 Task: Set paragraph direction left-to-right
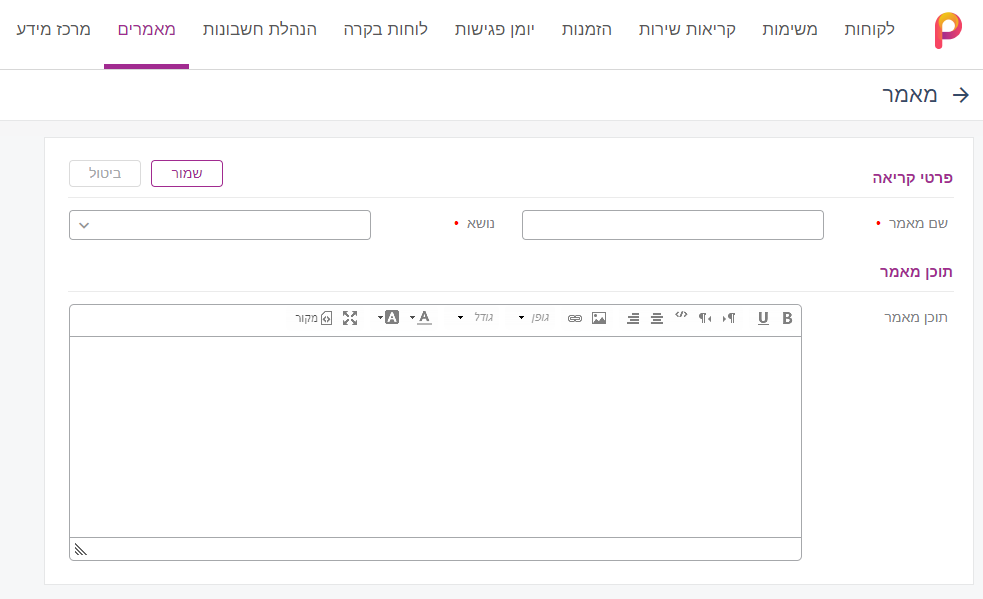(x=729, y=318)
